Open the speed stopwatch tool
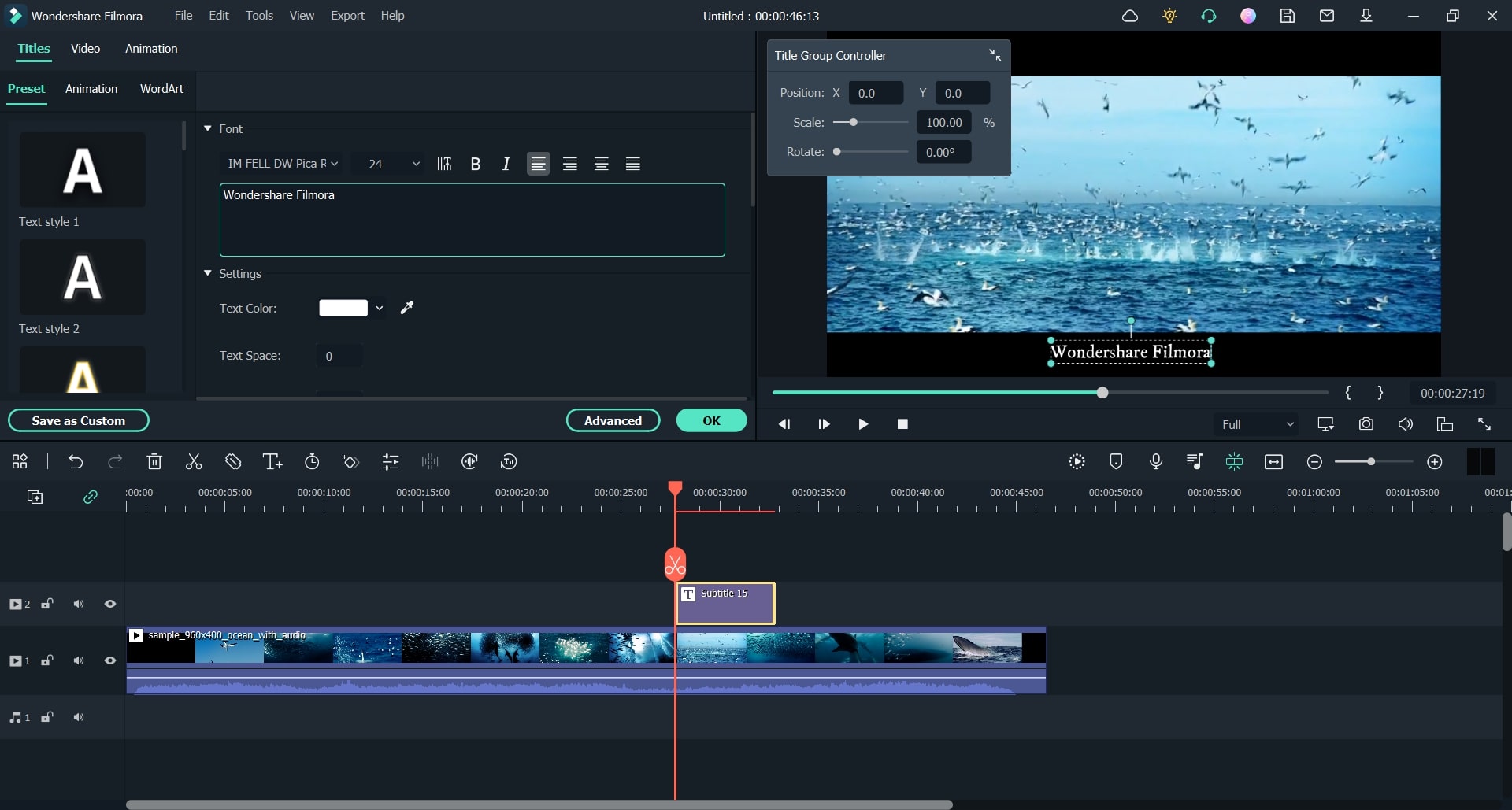Screen dimensions: 1512x810 (x=312, y=462)
